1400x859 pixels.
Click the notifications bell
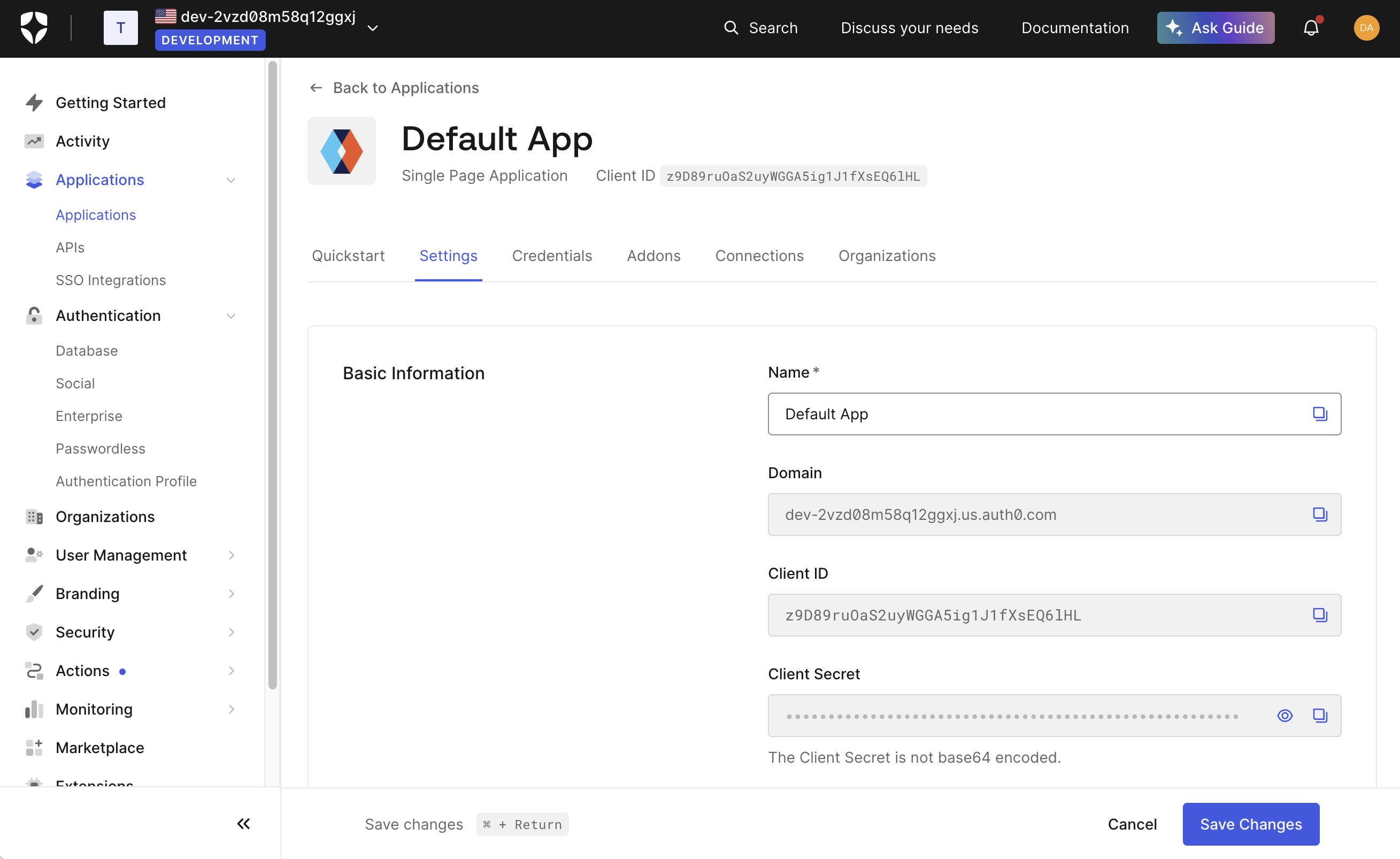[x=1310, y=27]
